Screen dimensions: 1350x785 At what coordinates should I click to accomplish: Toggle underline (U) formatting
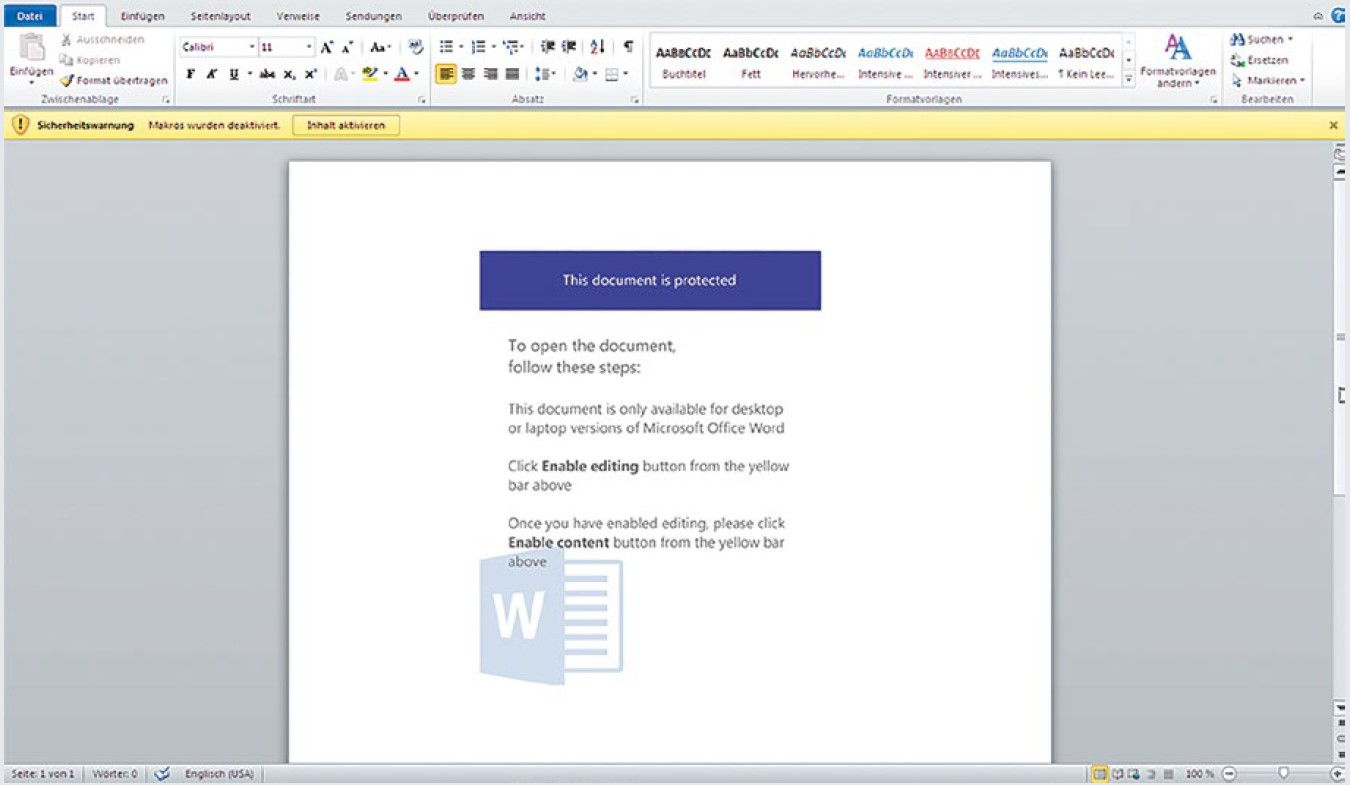click(x=234, y=74)
